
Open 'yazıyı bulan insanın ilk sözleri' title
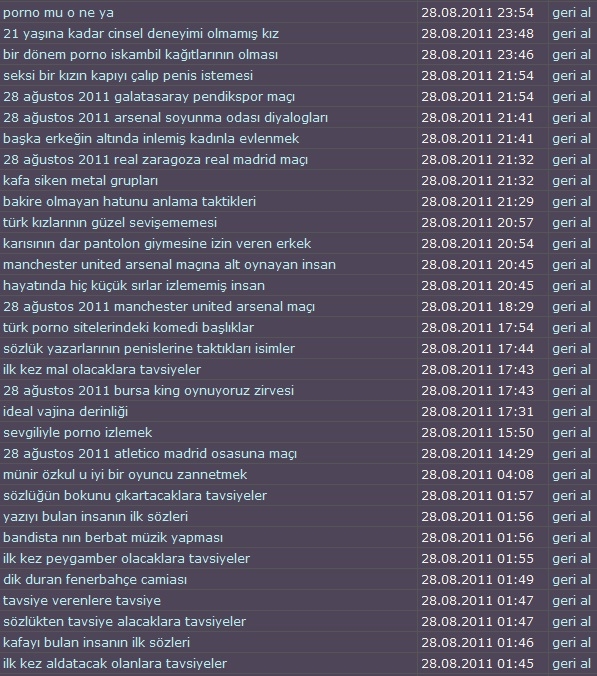[x=96, y=516]
